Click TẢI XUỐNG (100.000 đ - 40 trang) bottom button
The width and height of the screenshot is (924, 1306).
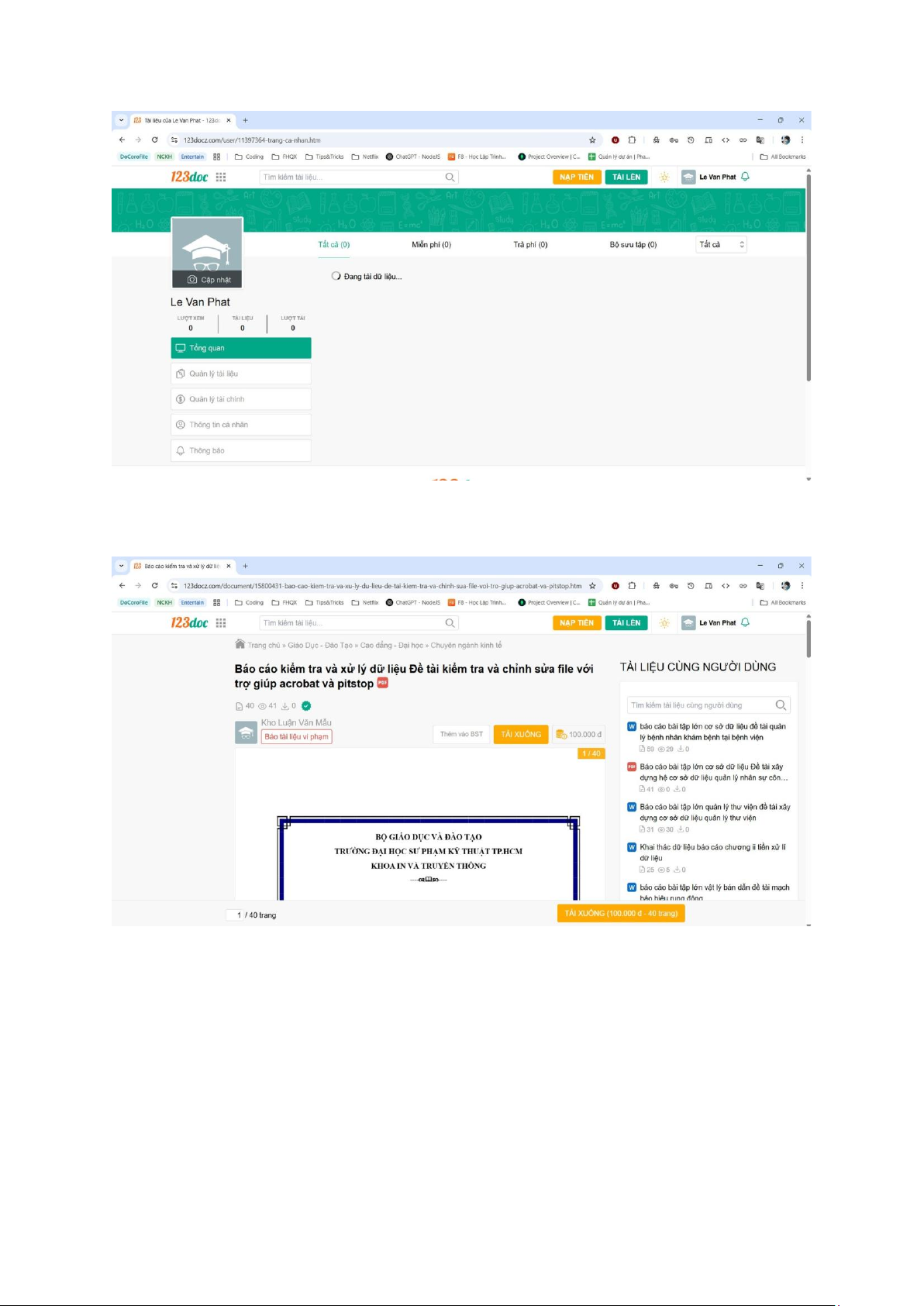pos(621,913)
